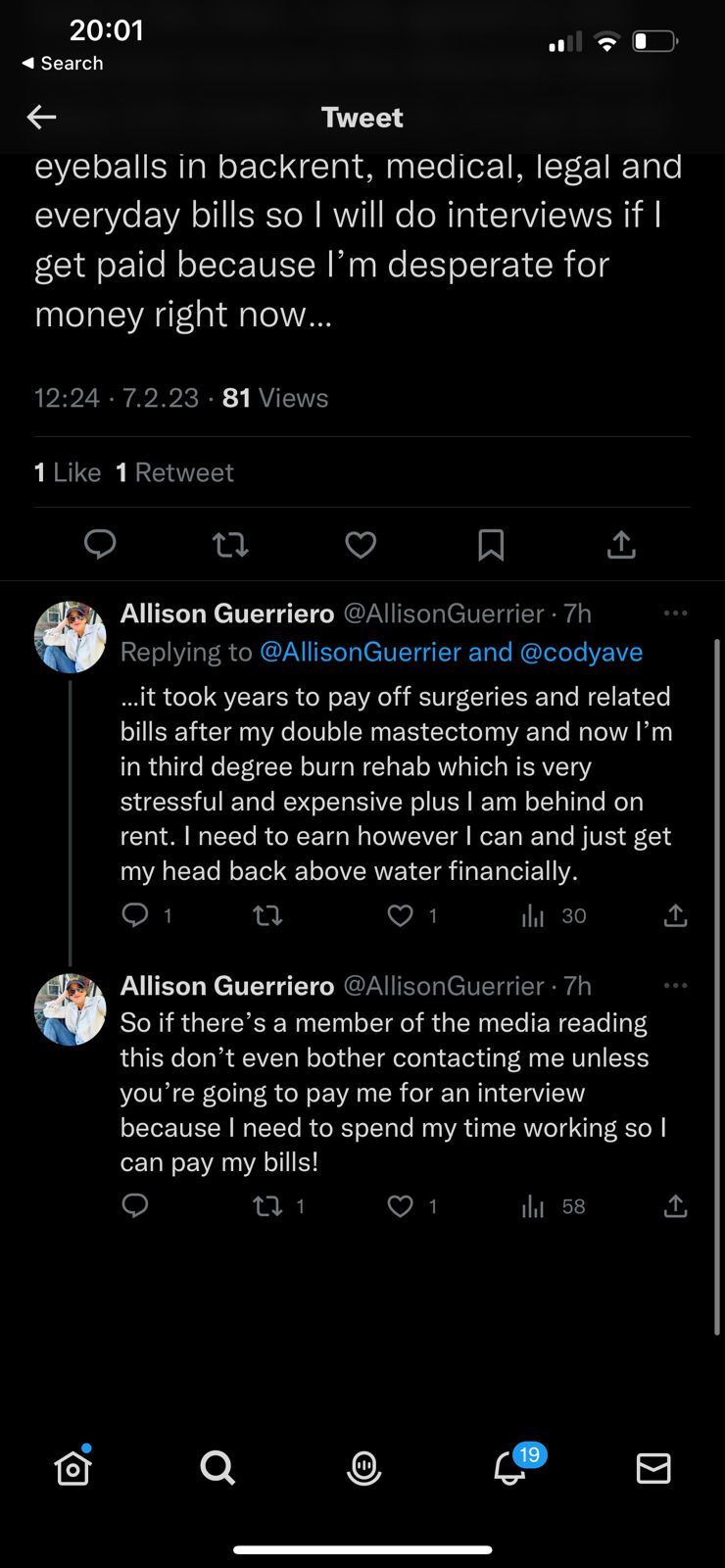Retweet the main tweet
725x1568 pixels.
[230, 544]
